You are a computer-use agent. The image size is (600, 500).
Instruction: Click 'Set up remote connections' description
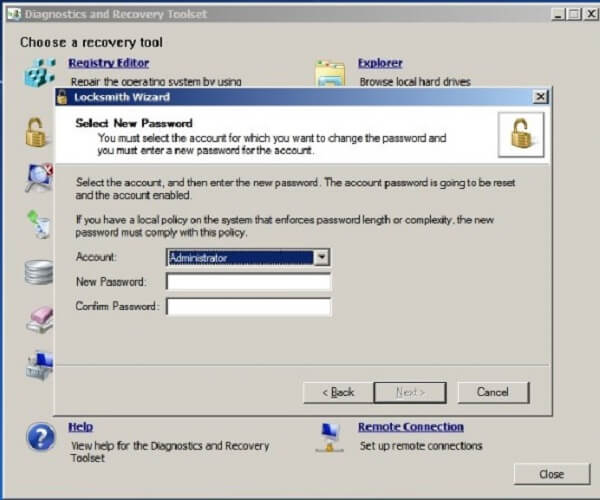[421, 446]
